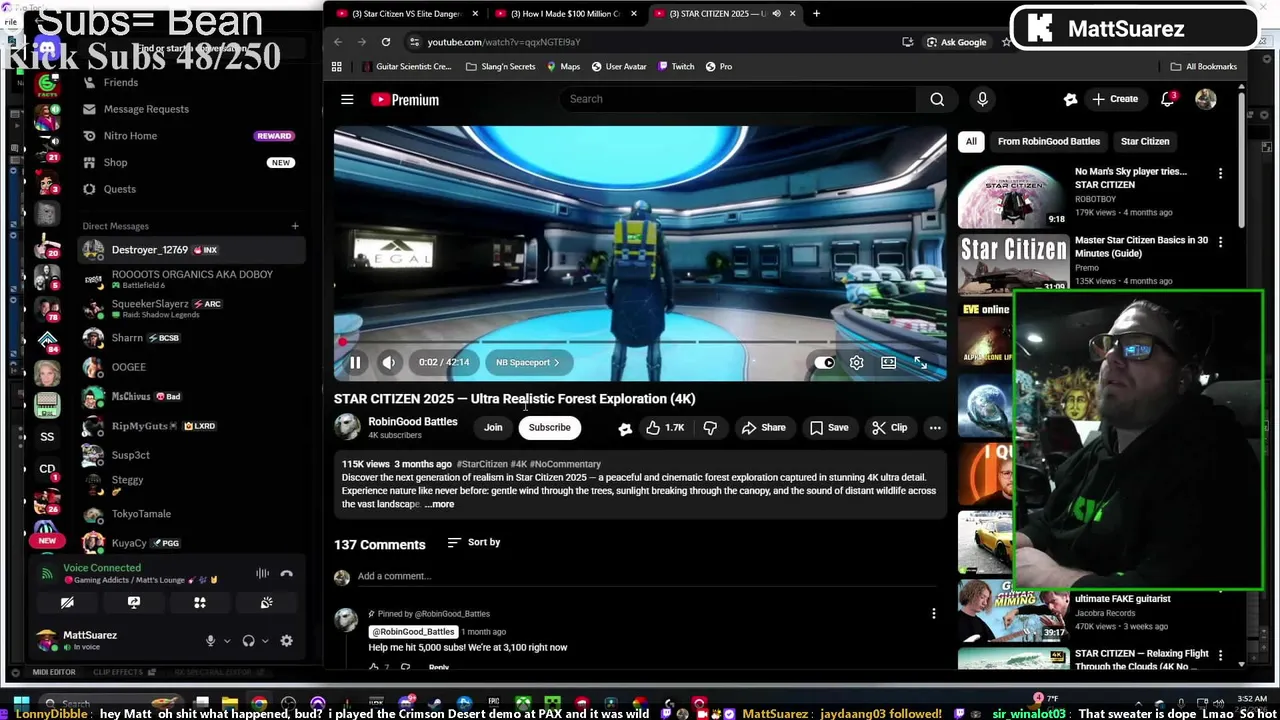The height and width of the screenshot is (720, 1280).
Task: Open the Slang'n Secrets bookmark folder
Action: pos(501,67)
